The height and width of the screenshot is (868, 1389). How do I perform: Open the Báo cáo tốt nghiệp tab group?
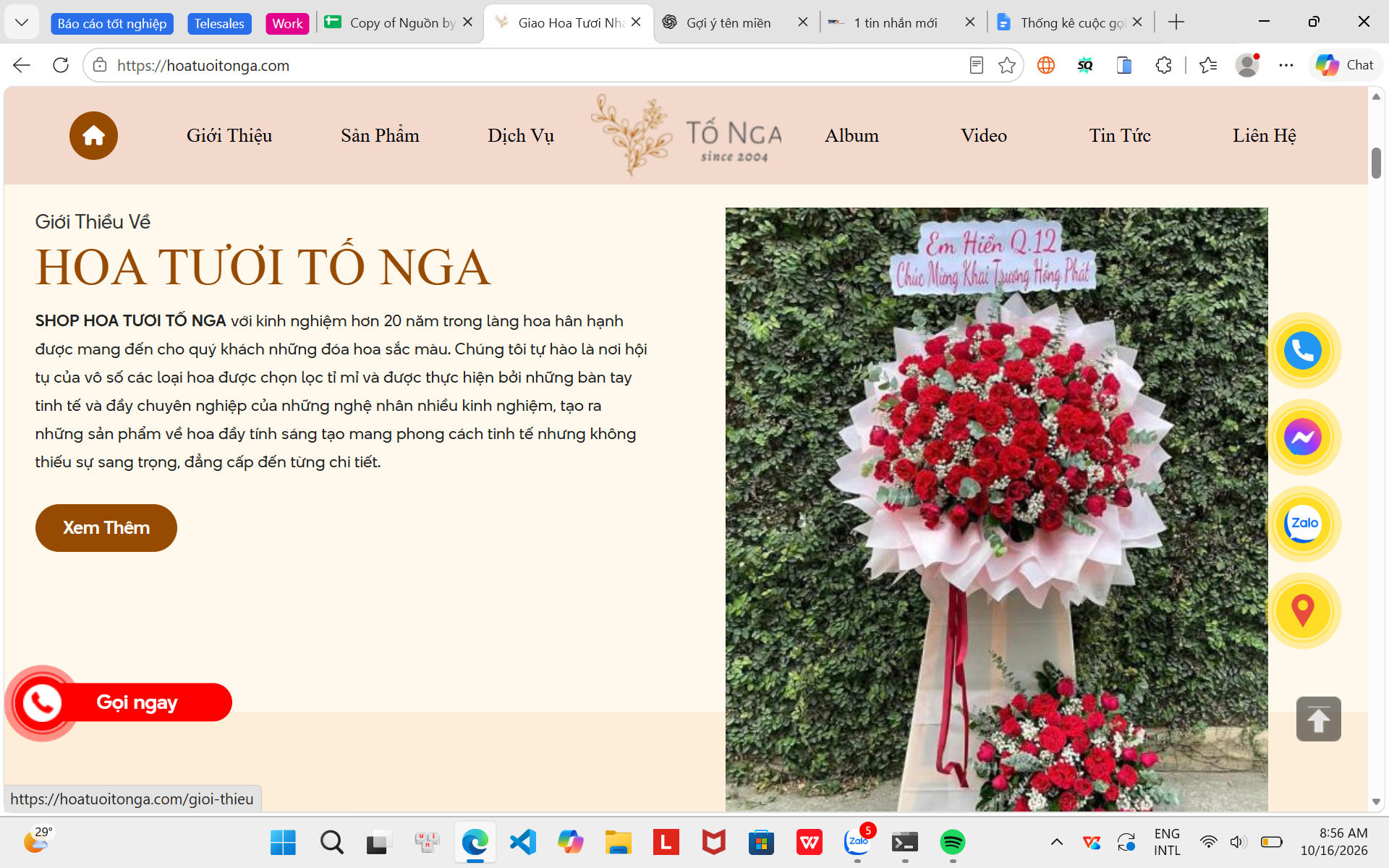[112, 24]
